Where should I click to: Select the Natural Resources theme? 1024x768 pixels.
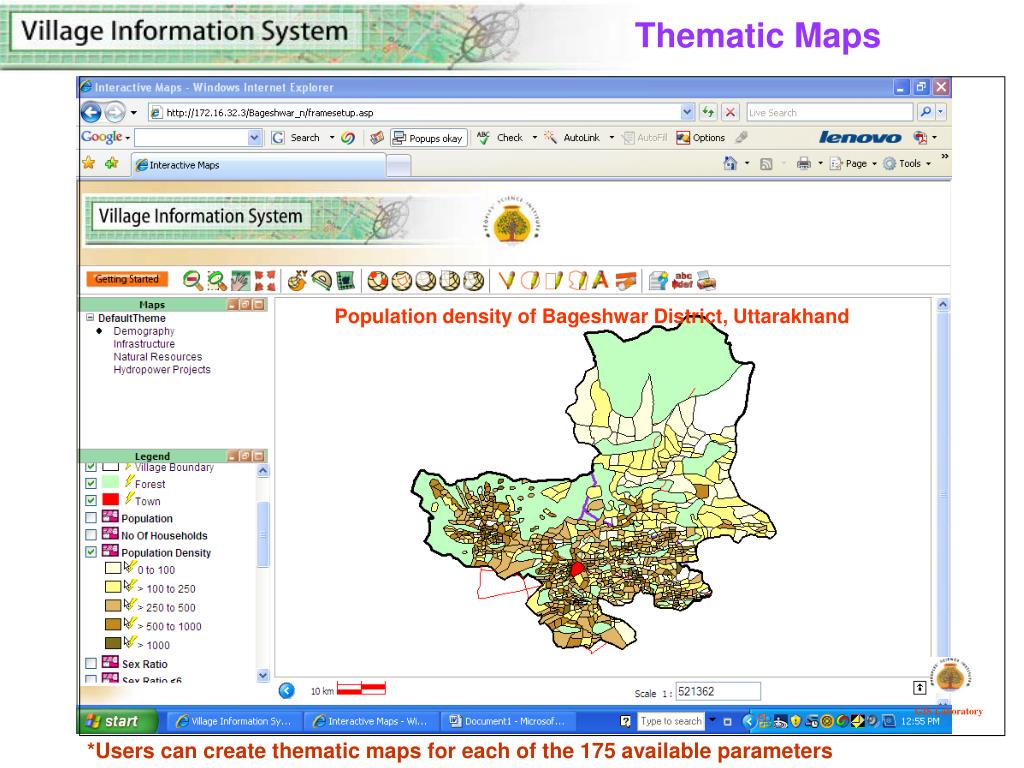coord(157,357)
